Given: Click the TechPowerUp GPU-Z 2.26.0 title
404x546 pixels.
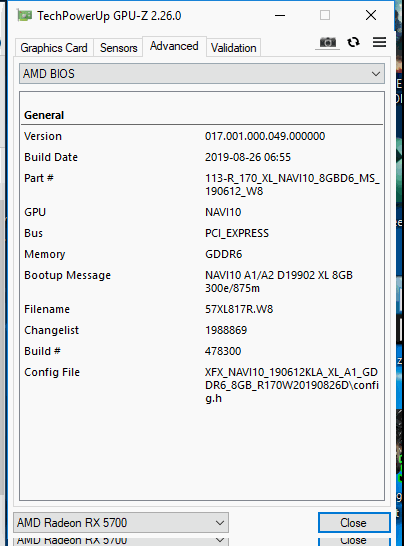Looking at the screenshot, I should point(109,16).
